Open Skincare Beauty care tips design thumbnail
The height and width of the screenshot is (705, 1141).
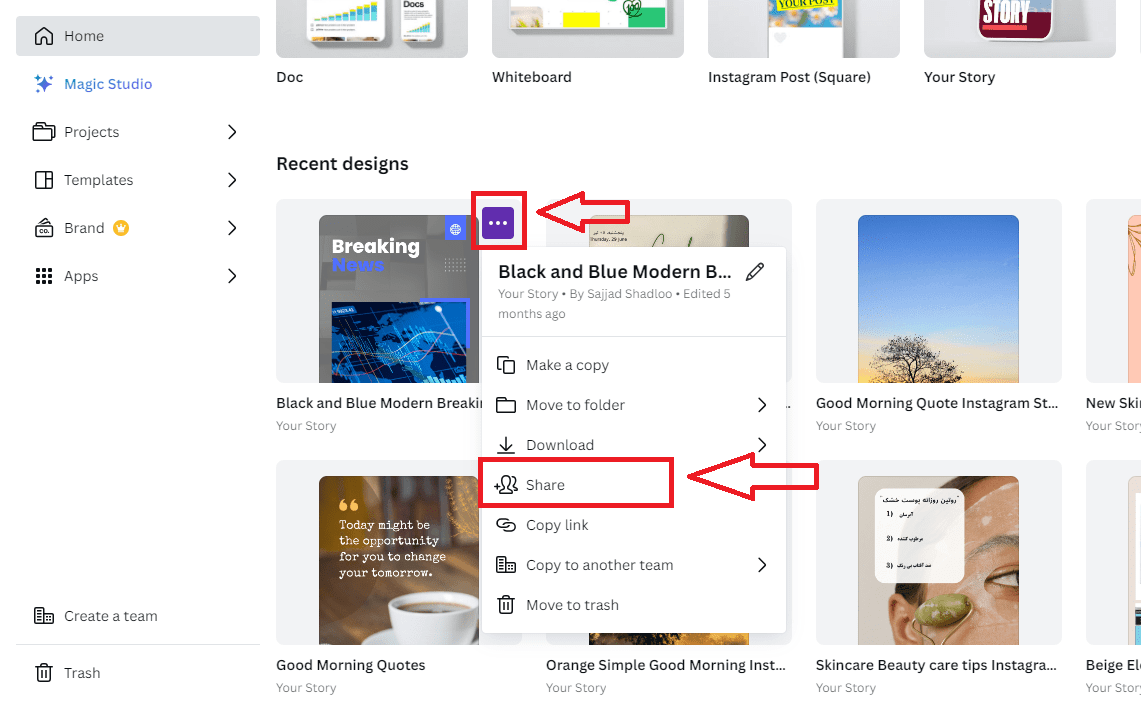(938, 560)
